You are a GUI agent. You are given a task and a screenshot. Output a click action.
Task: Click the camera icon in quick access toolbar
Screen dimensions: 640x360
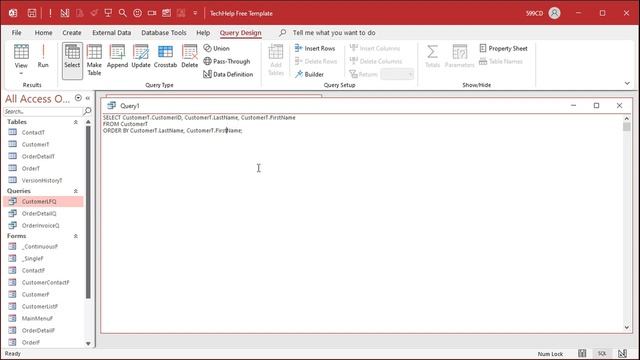(152, 13)
